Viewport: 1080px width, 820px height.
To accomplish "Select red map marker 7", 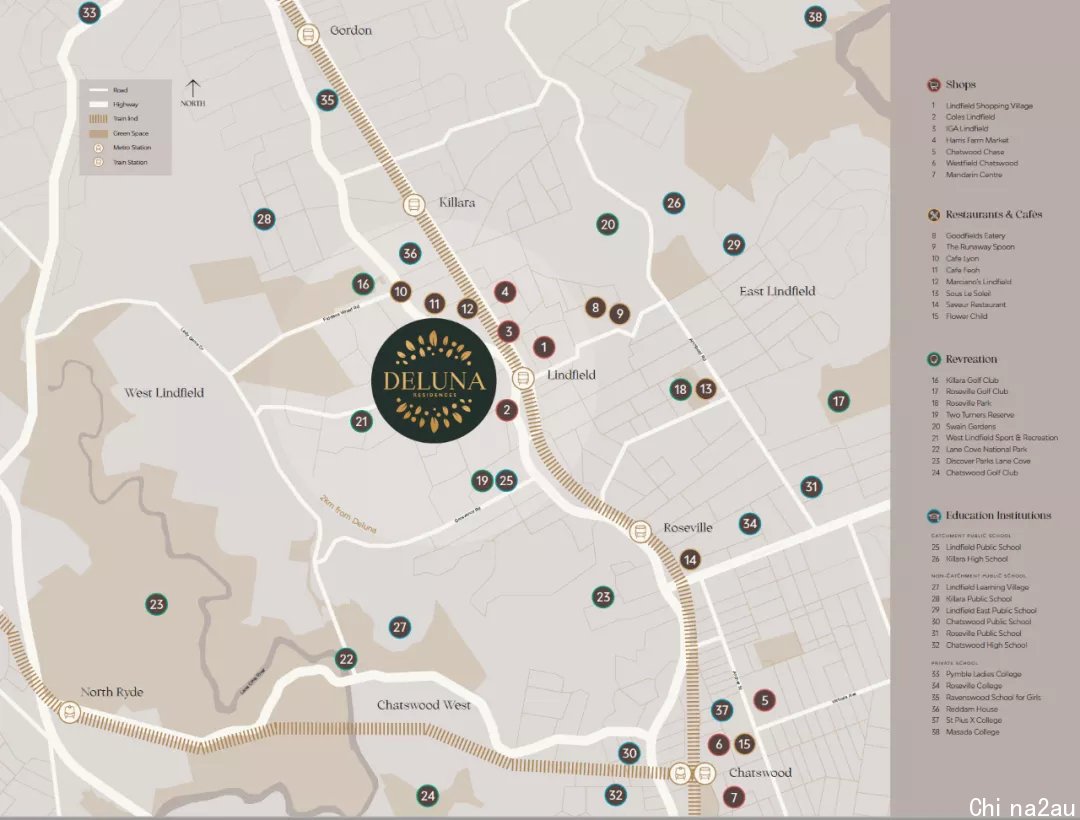I will click(734, 797).
